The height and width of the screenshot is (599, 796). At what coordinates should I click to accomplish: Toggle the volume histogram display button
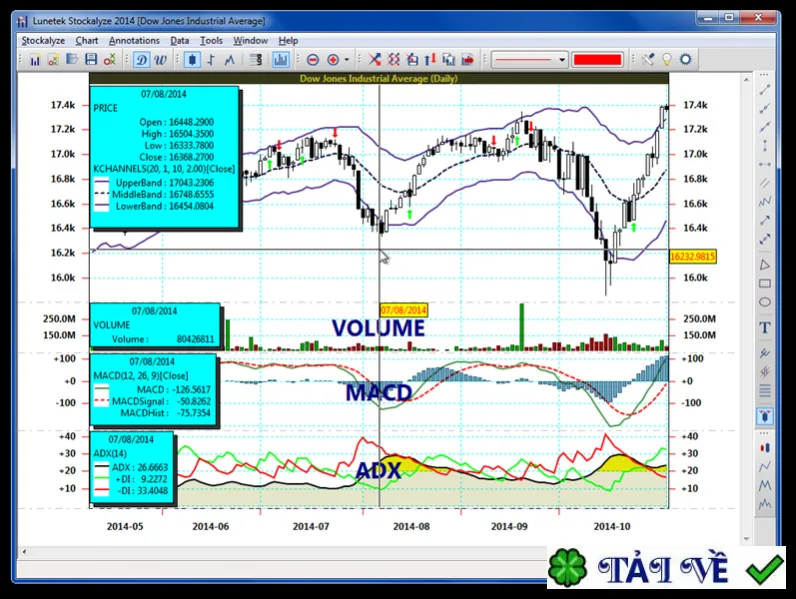coord(280,60)
